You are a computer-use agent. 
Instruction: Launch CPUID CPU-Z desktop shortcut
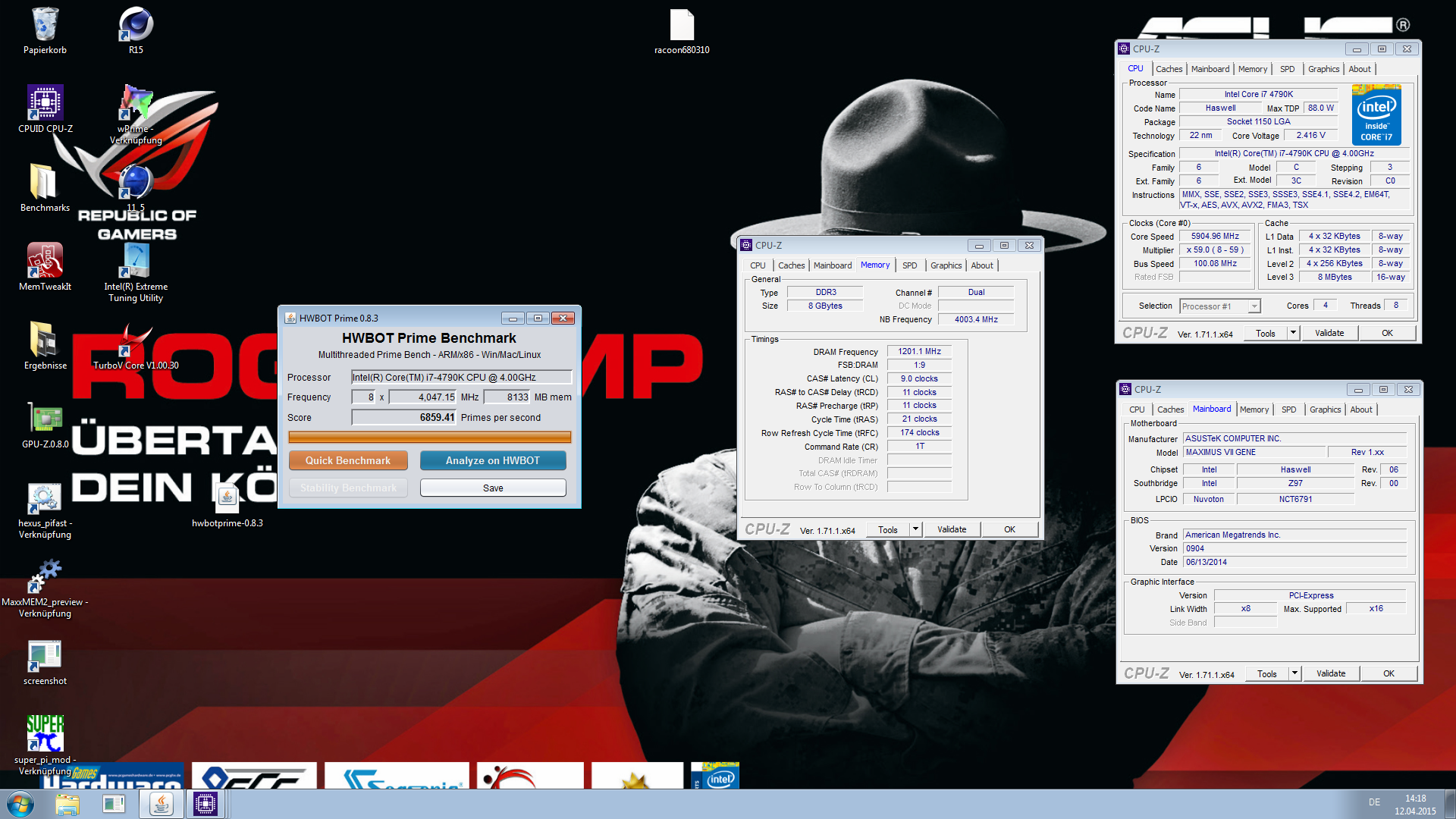tap(45, 110)
